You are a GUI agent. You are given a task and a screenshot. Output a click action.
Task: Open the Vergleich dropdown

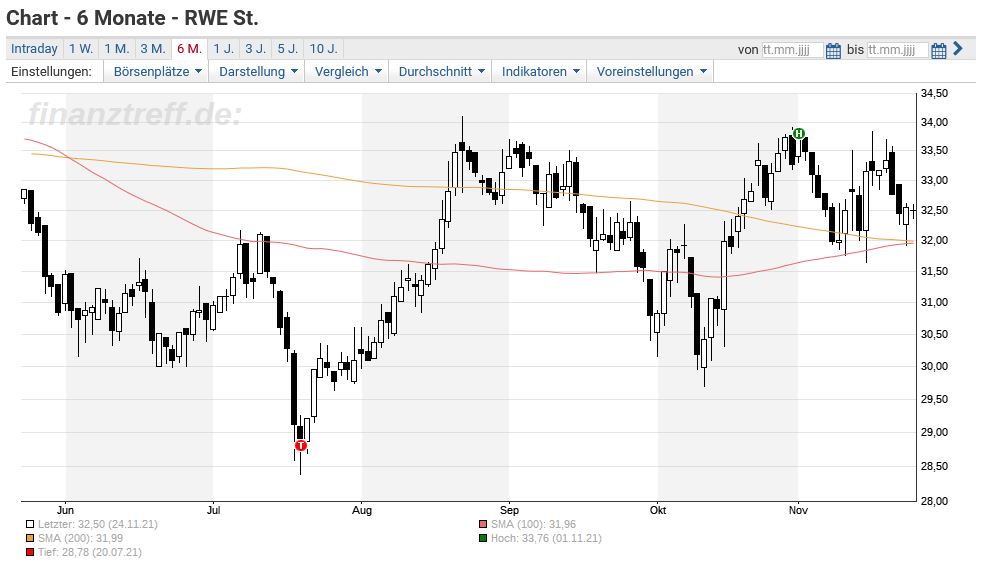[347, 71]
